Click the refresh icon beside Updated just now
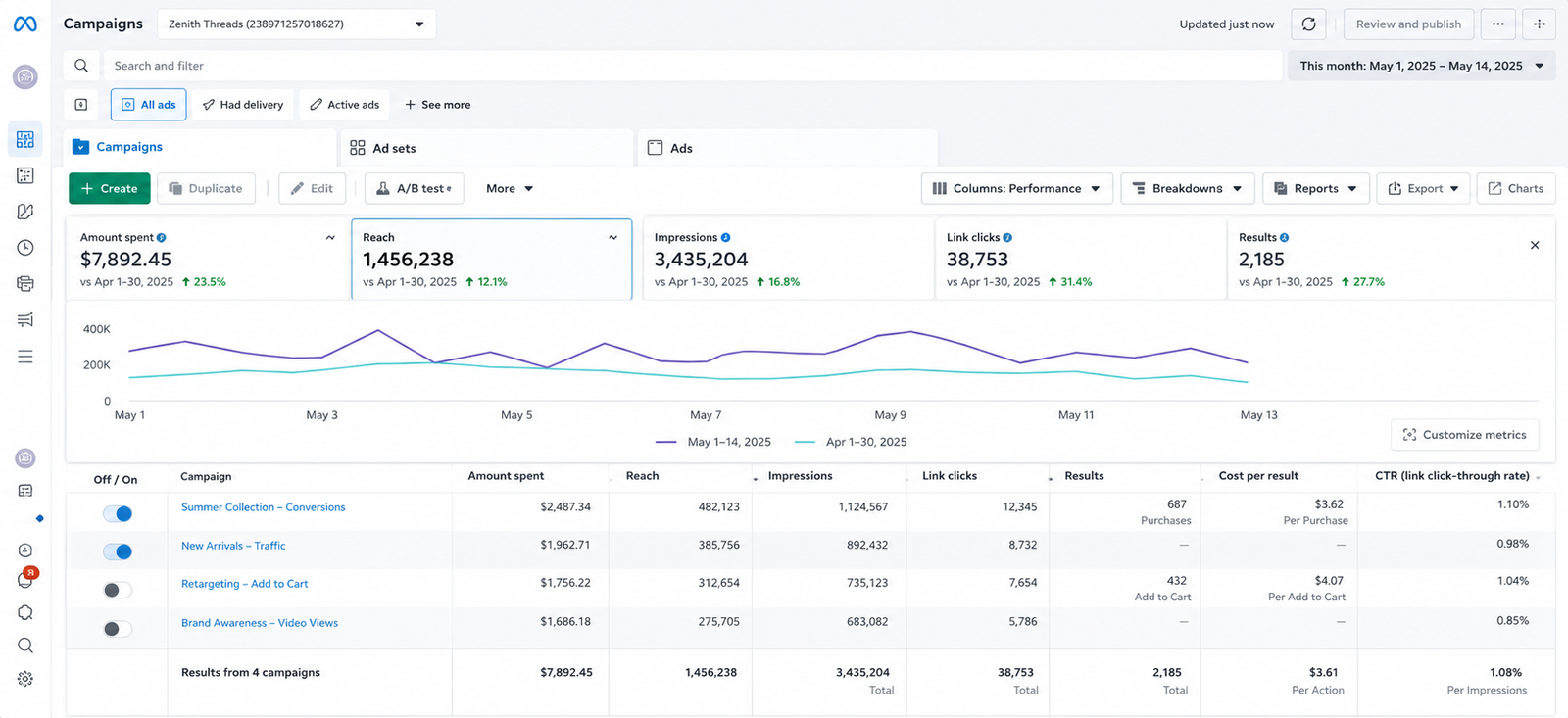 click(1308, 24)
